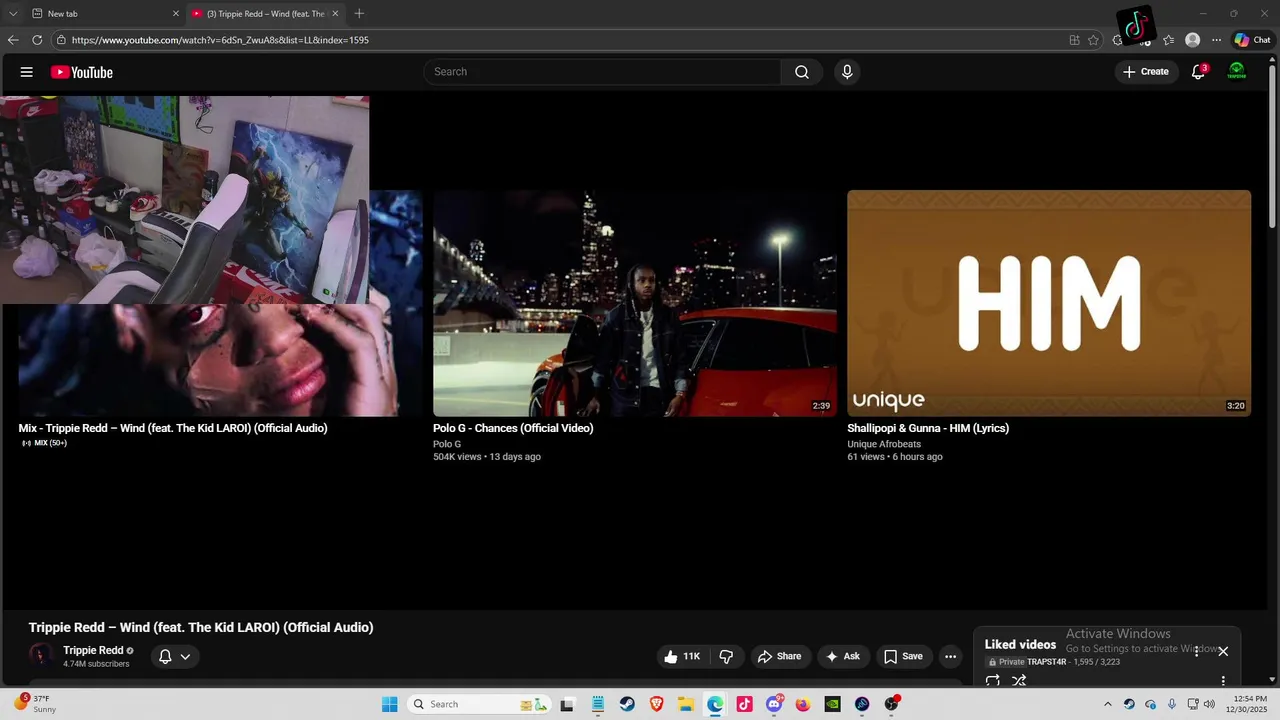Image resolution: width=1280 pixels, height=720 pixels.
Task: Go to the YouTube home logo
Action: click(82, 72)
